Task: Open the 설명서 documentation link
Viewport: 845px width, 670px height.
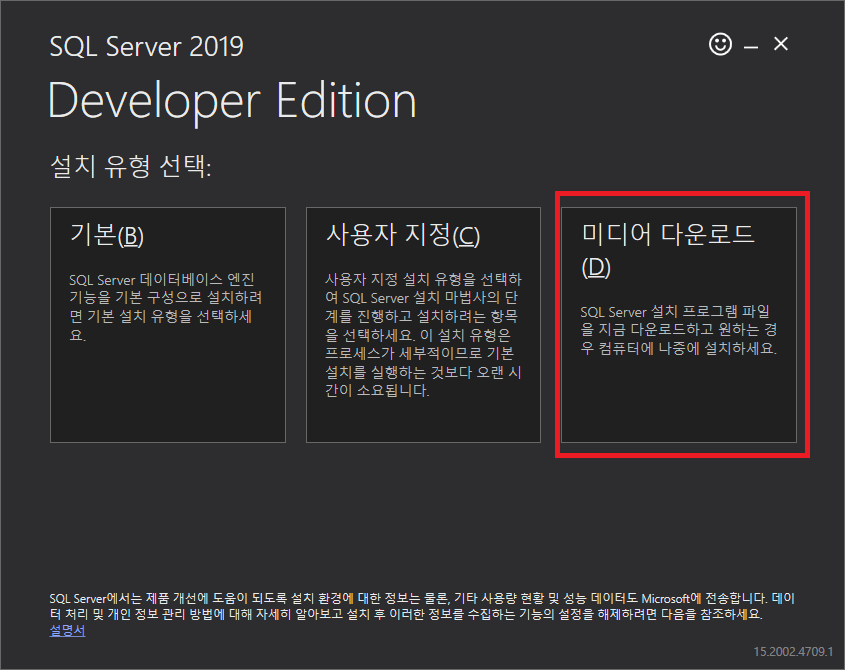Action: (x=67, y=630)
